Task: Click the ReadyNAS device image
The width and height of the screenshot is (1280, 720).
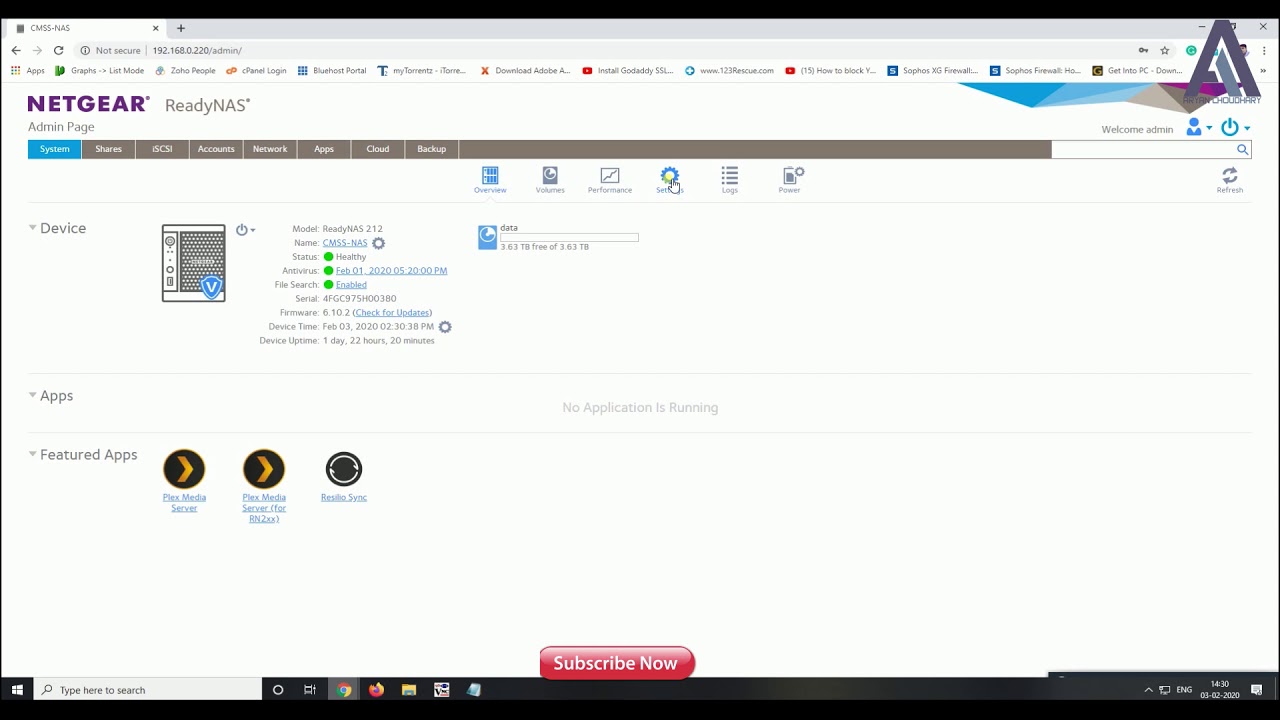Action: 194,263
